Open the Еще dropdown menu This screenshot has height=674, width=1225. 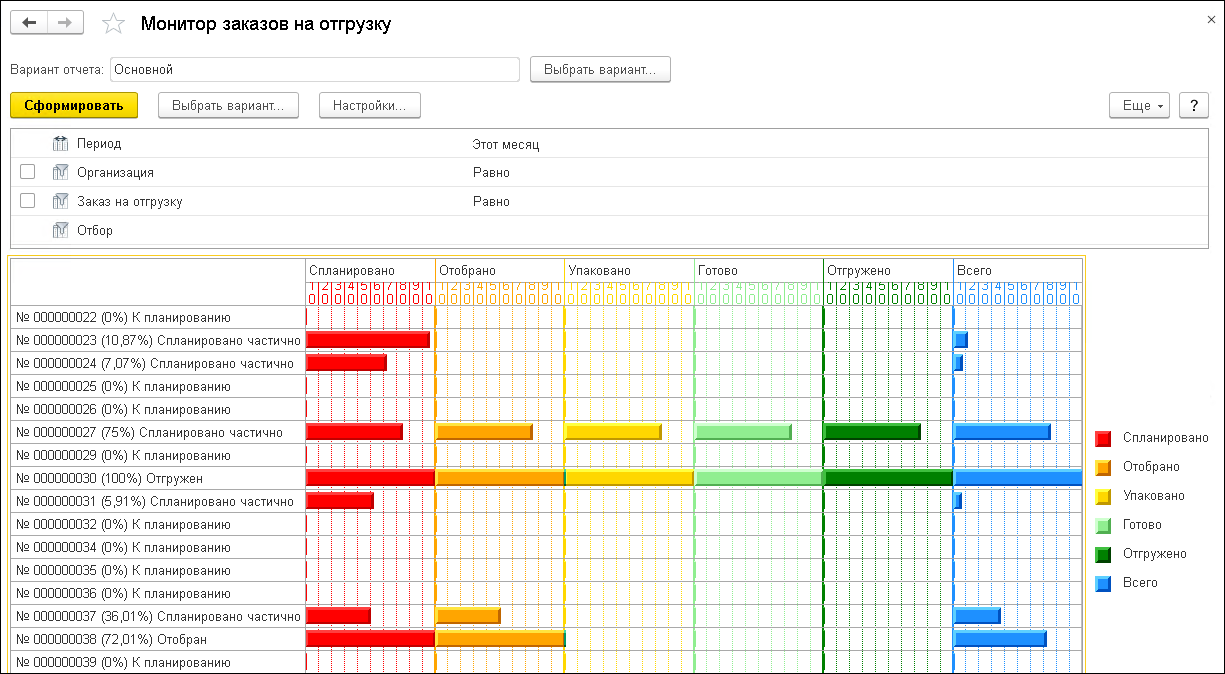coord(1139,105)
